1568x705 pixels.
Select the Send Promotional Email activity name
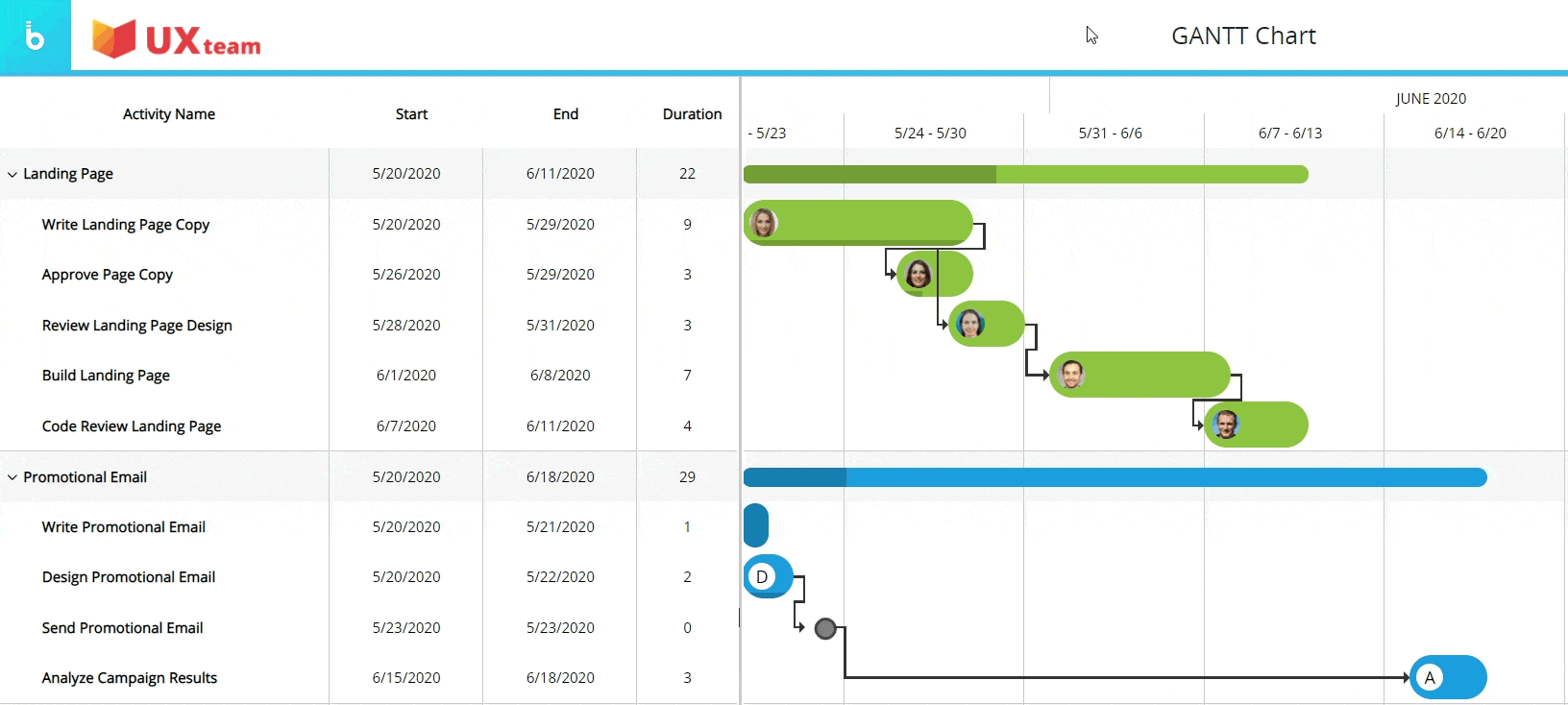[122, 628]
